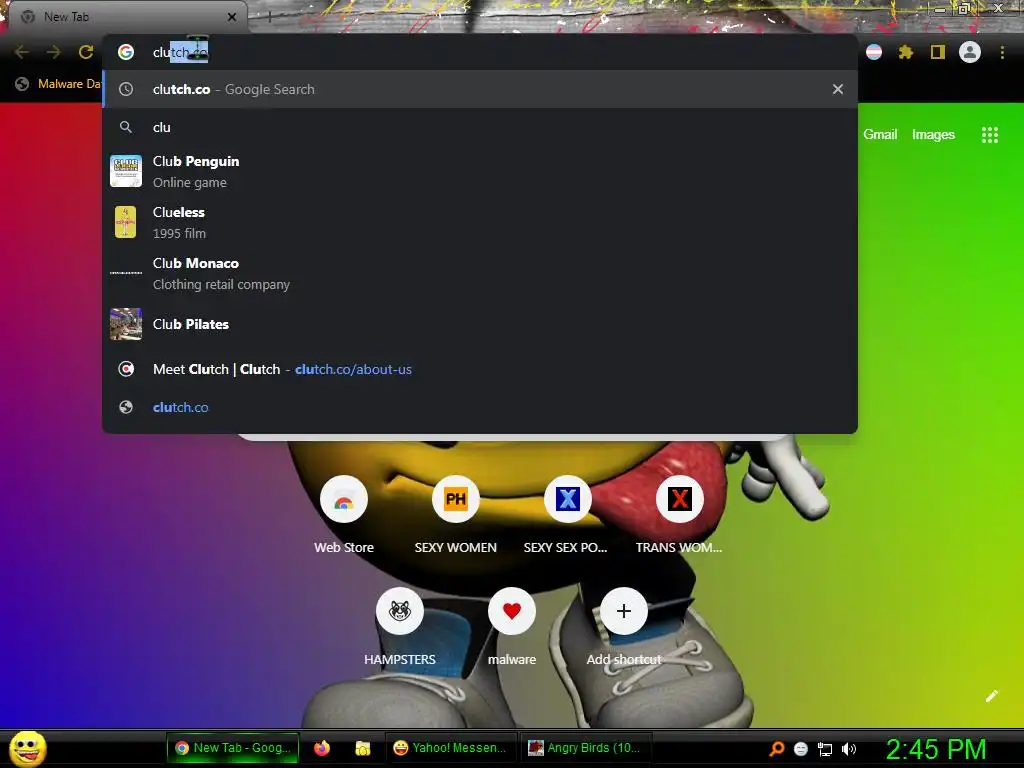Image resolution: width=1024 pixels, height=768 pixels.
Task: Click the browser back arrow
Action: 22,52
